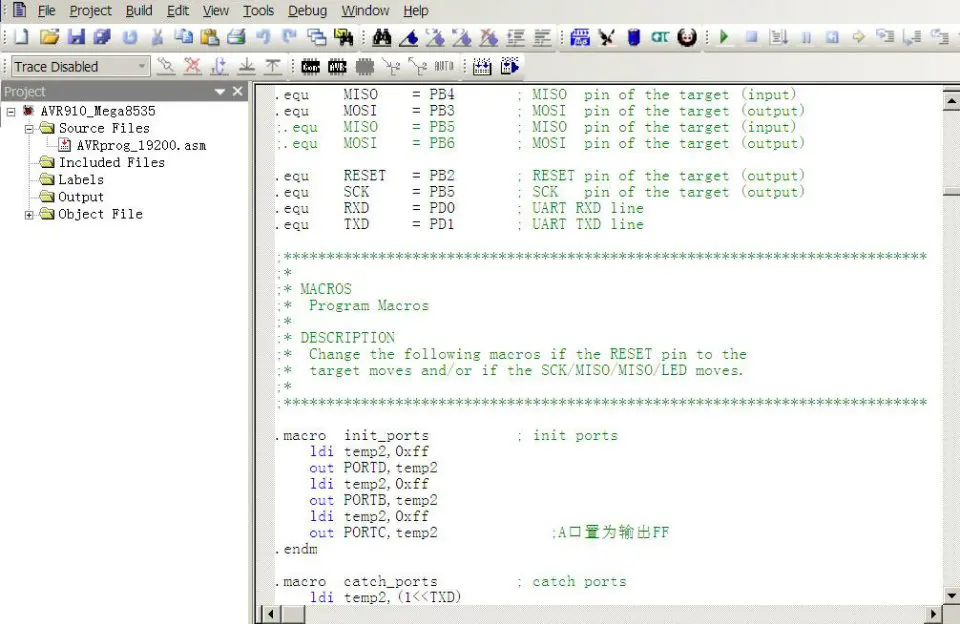Click the editor horizontal scrollbar right arrow
Screen dimensions: 960x624
coord(934,614)
